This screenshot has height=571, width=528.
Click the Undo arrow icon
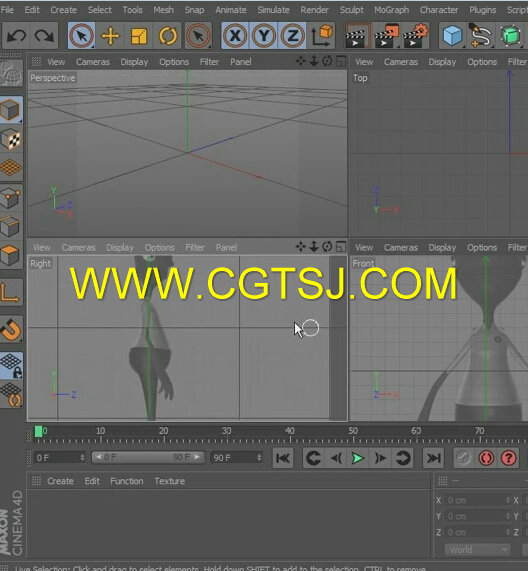[16, 36]
